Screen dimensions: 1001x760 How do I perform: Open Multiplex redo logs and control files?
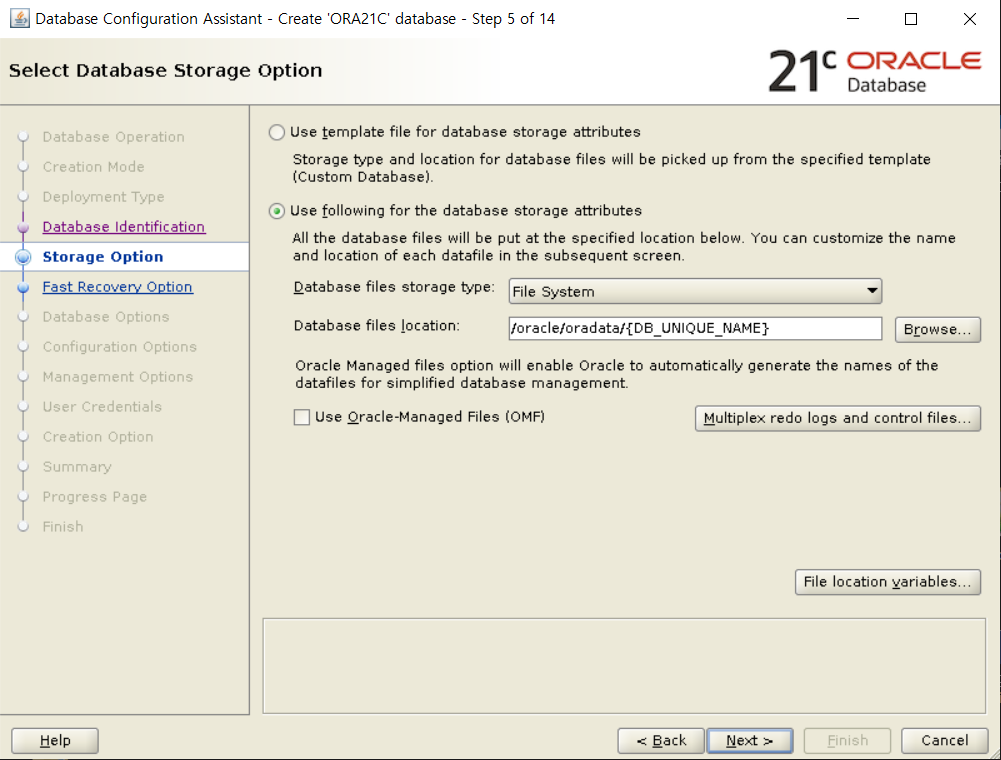tap(838, 418)
